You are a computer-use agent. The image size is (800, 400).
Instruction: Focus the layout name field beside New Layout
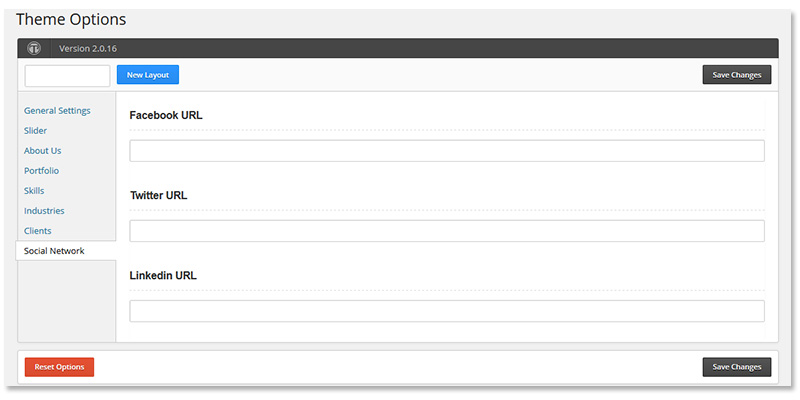[x=67, y=76]
